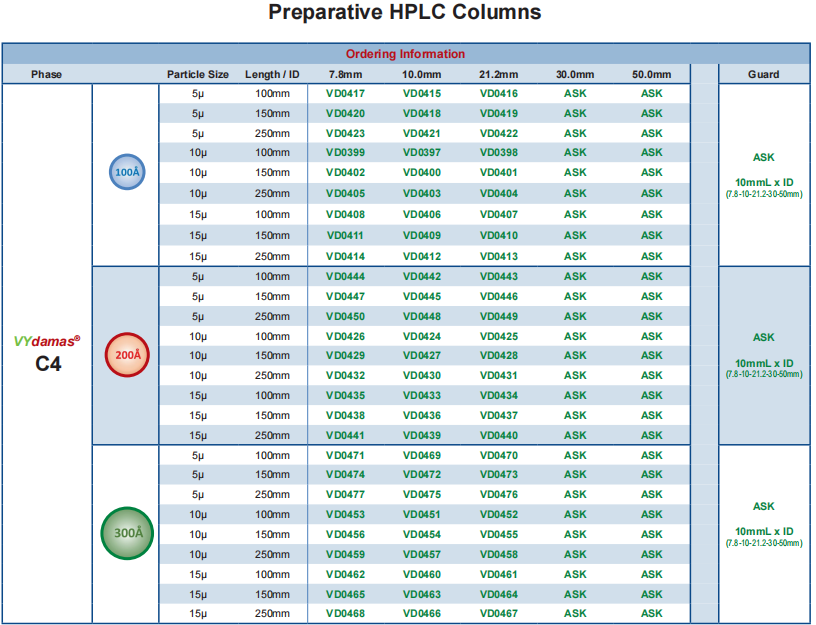The height and width of the screenshot is (625, 816).
Task: Click part number VD0471
Action: tap(346, 455)
